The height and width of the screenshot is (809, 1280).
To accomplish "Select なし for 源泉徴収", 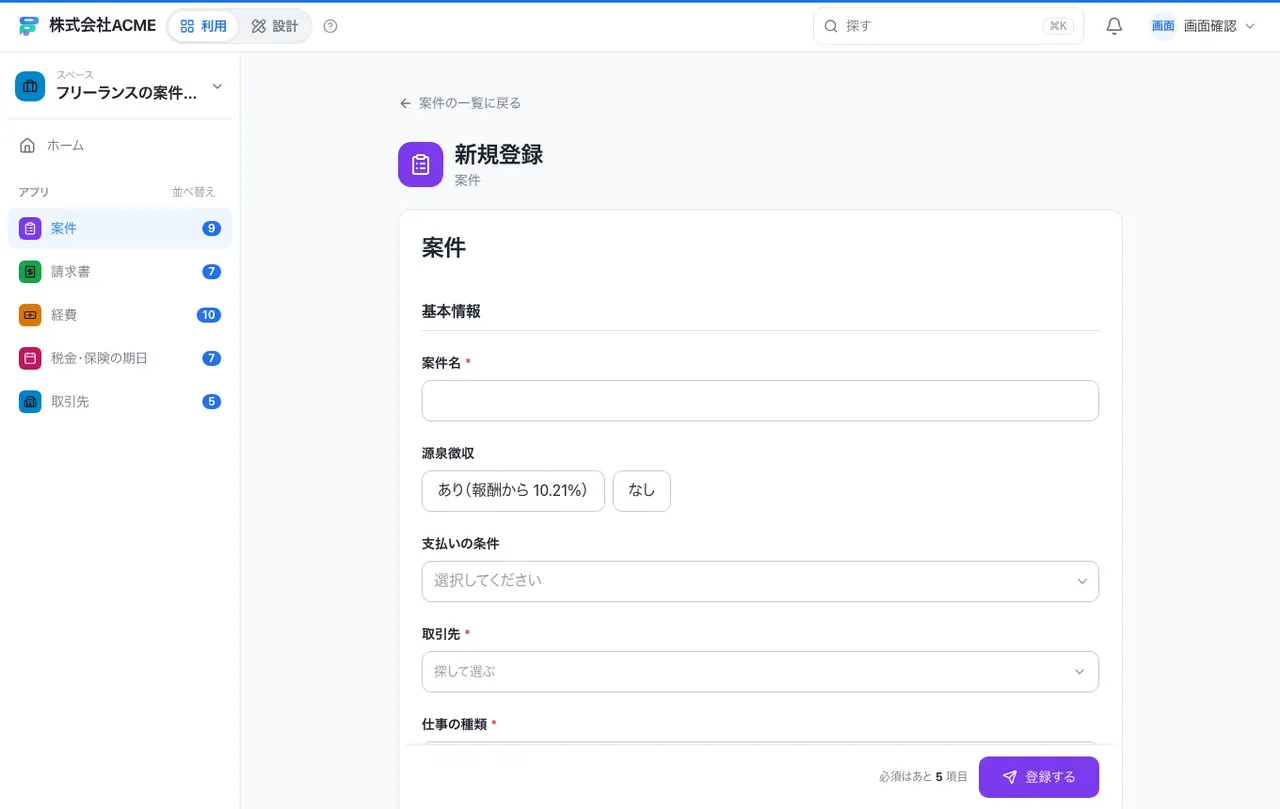I will (642, 491).
